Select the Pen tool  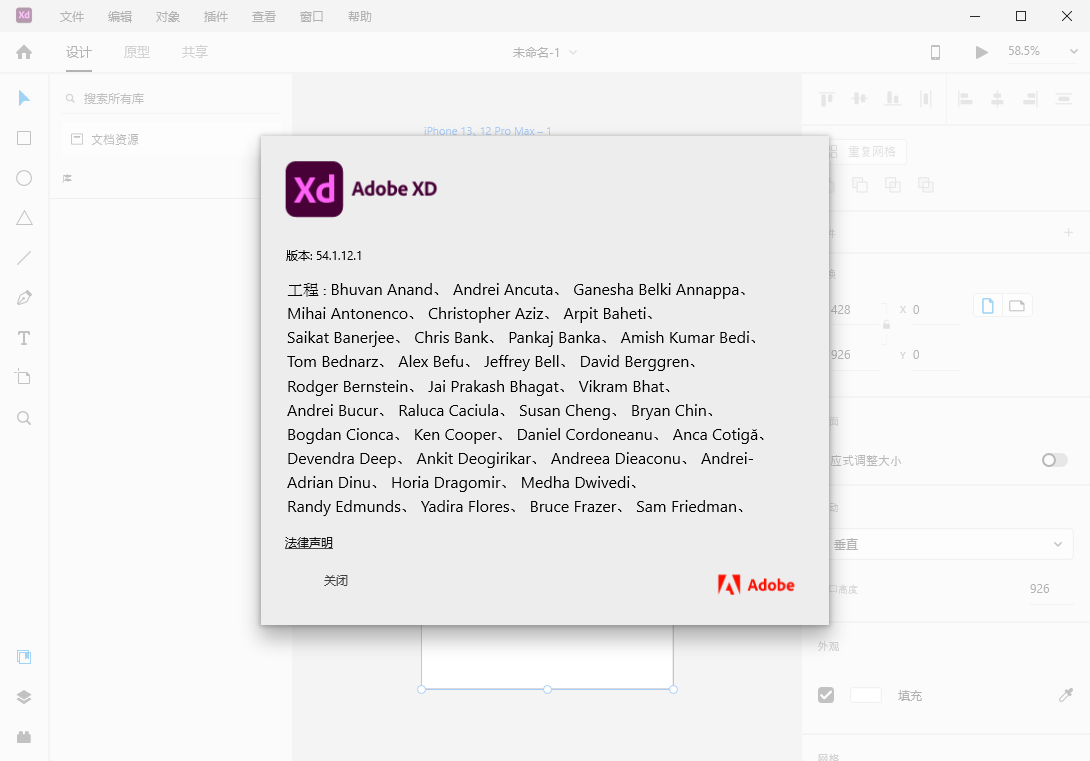pos(24,298)
